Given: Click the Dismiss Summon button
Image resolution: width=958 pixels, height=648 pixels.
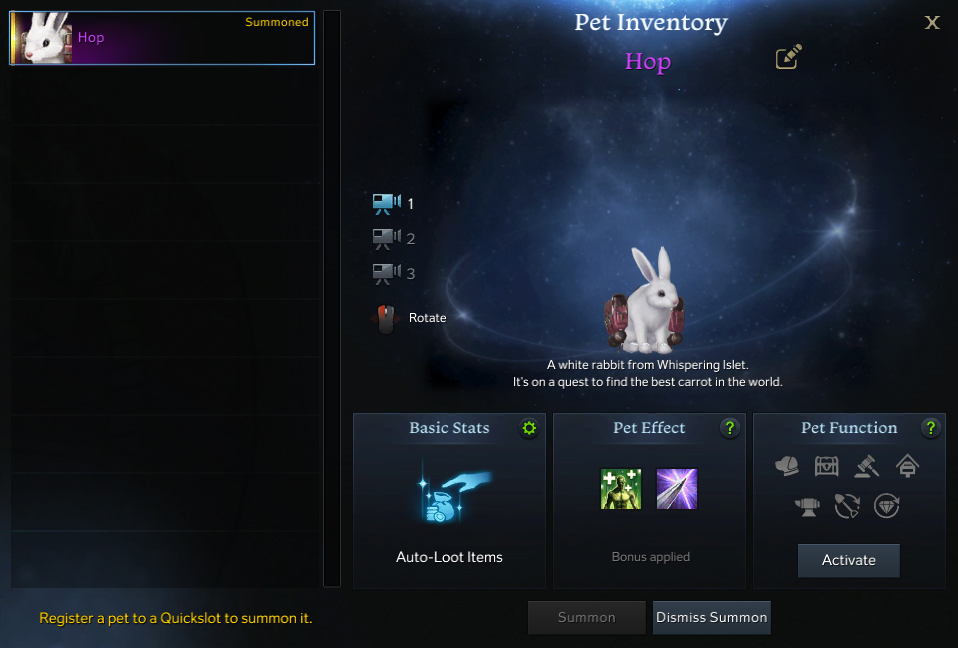Looking at the screenshot, I should 711,617.
